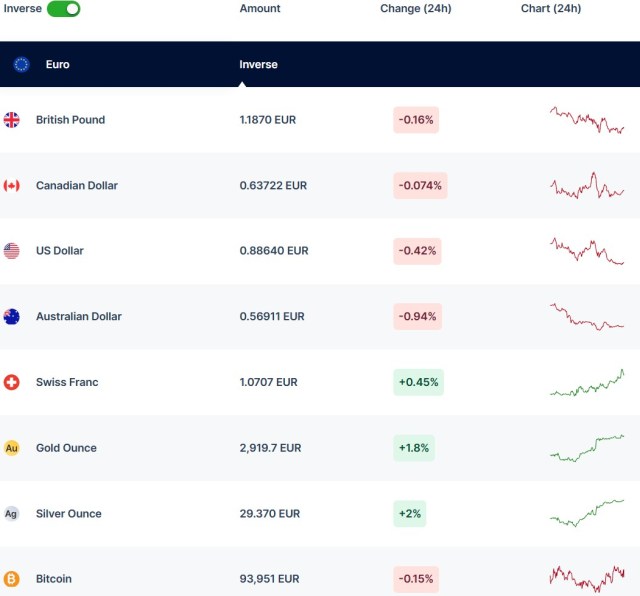The width and height of the screenshot is (640, 596).
Task: Open the Bitcoin 24h sparkline chart
Action: pyautogui.click(x=587, y=578)
